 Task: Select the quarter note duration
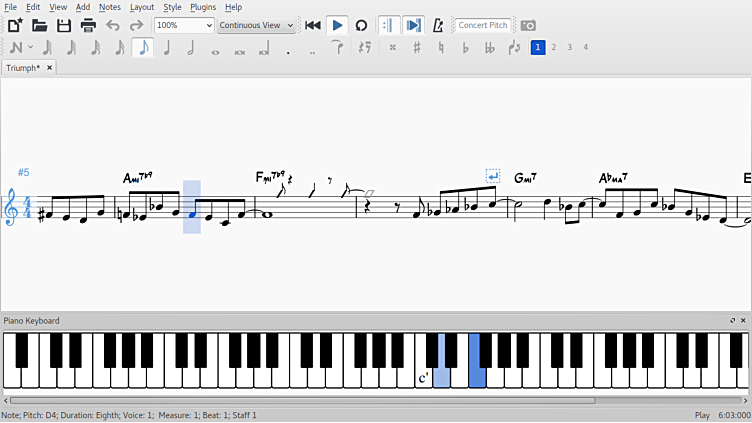tap(166, 47)
